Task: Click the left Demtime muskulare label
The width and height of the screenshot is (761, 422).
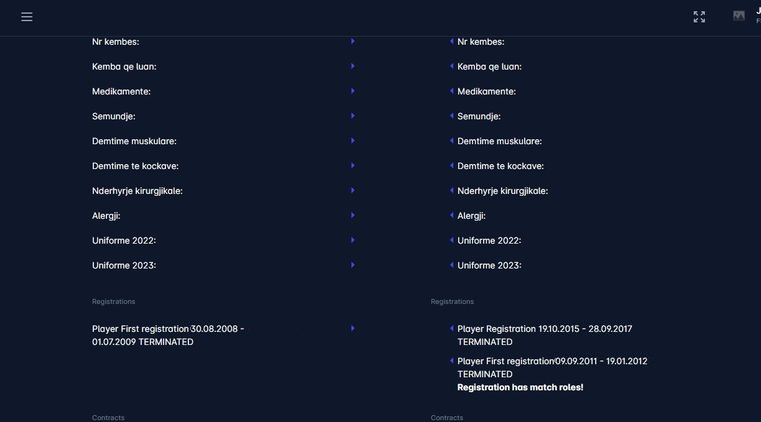Action: [x=134, y=141]
